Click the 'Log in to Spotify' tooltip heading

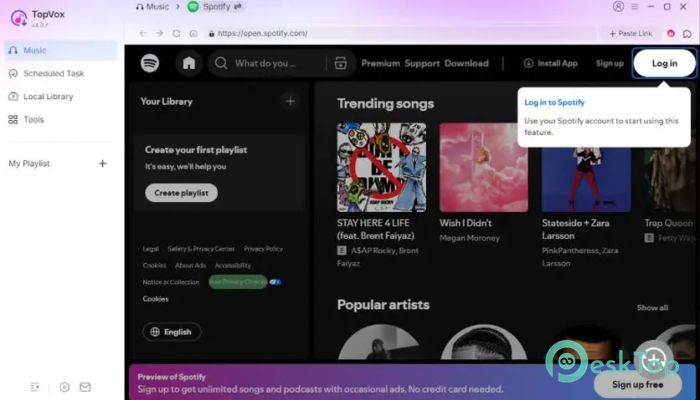554,102
